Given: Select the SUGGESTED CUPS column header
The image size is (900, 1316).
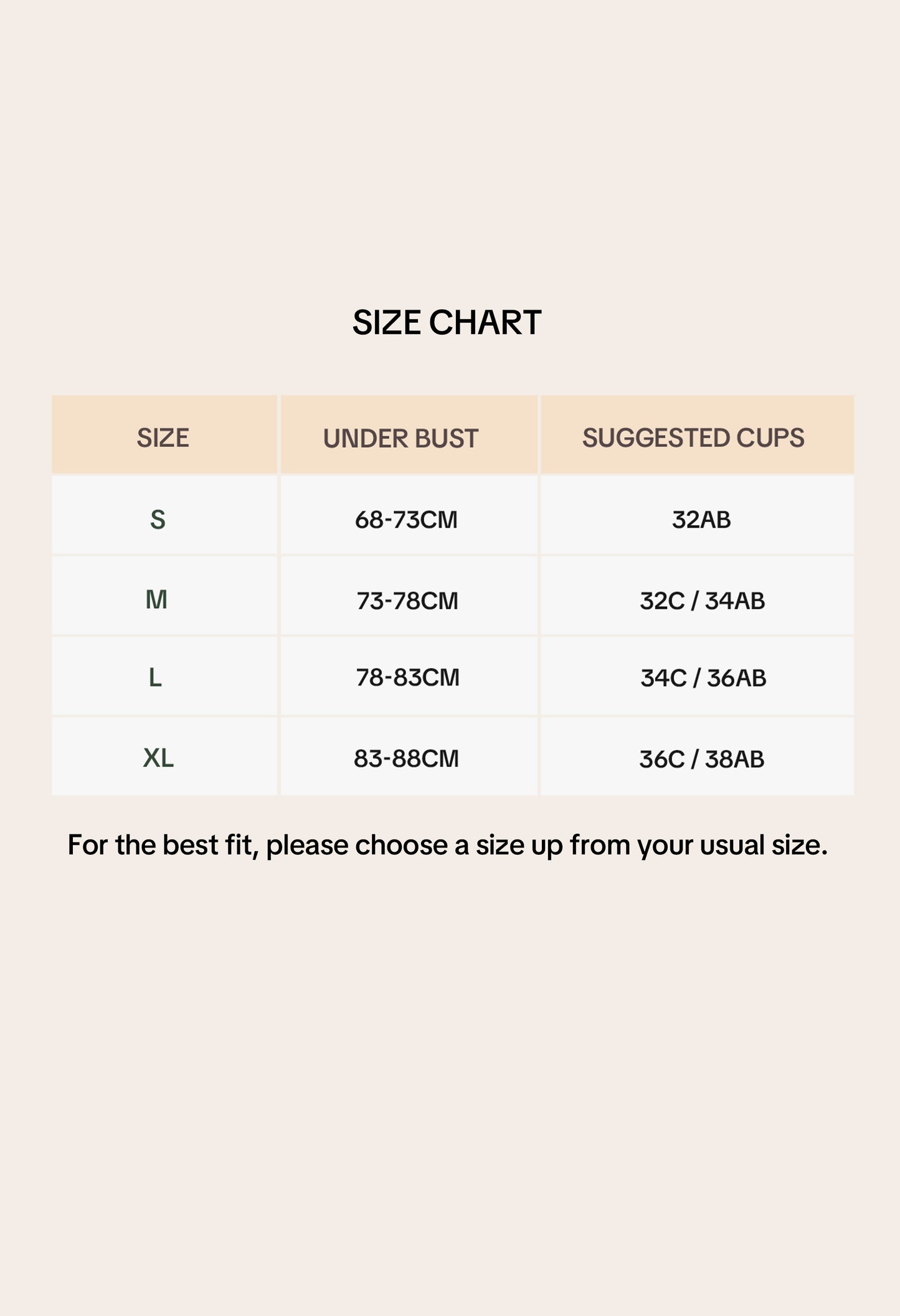Looking at the screenshot, I should click(693, 438).
